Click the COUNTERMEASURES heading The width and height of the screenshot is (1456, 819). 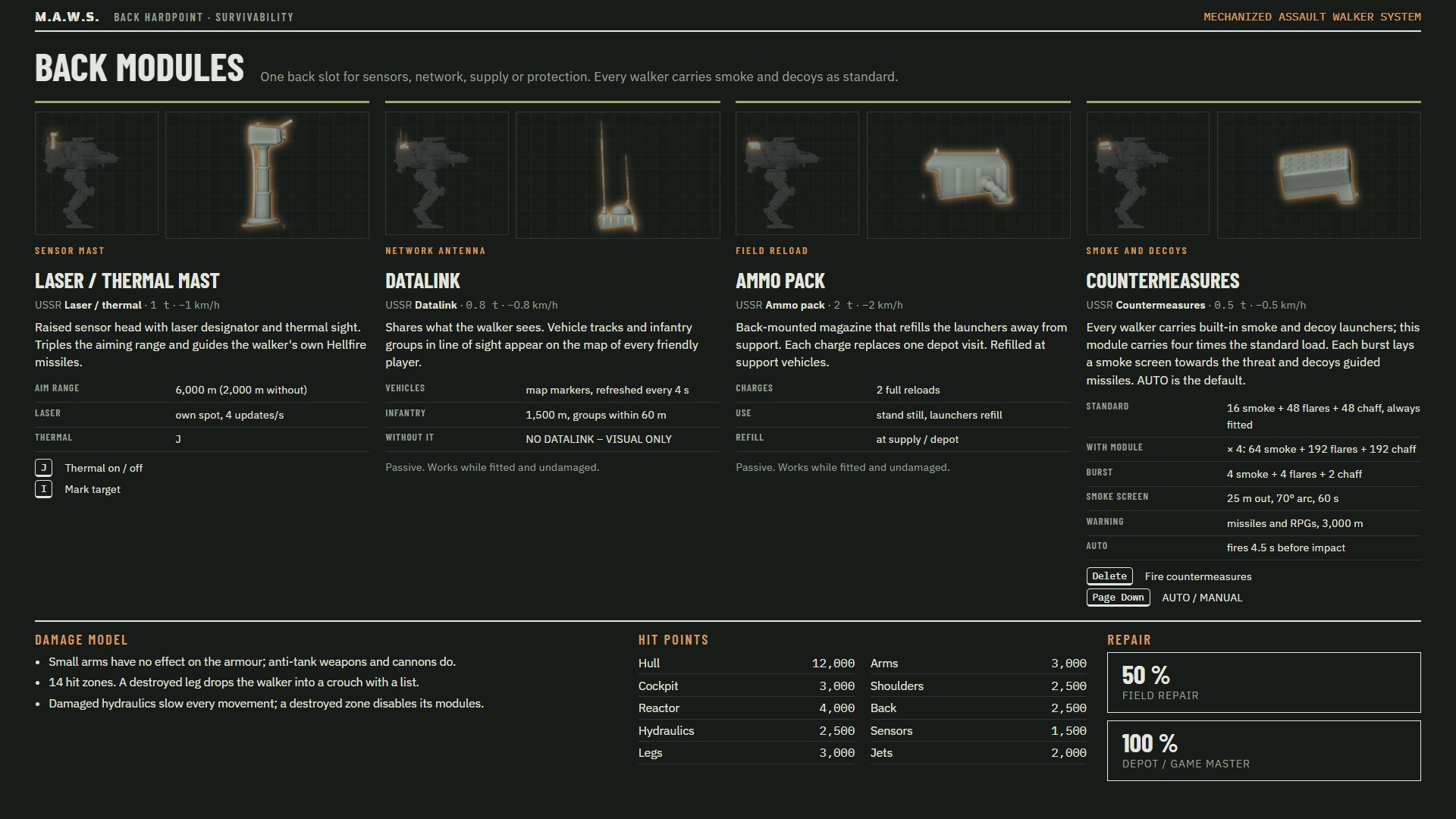point(1163,281)
